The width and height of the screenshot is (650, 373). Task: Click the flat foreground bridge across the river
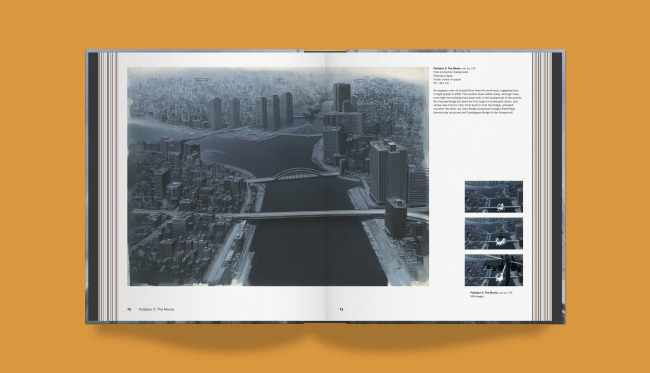click(x=307, y=215)
